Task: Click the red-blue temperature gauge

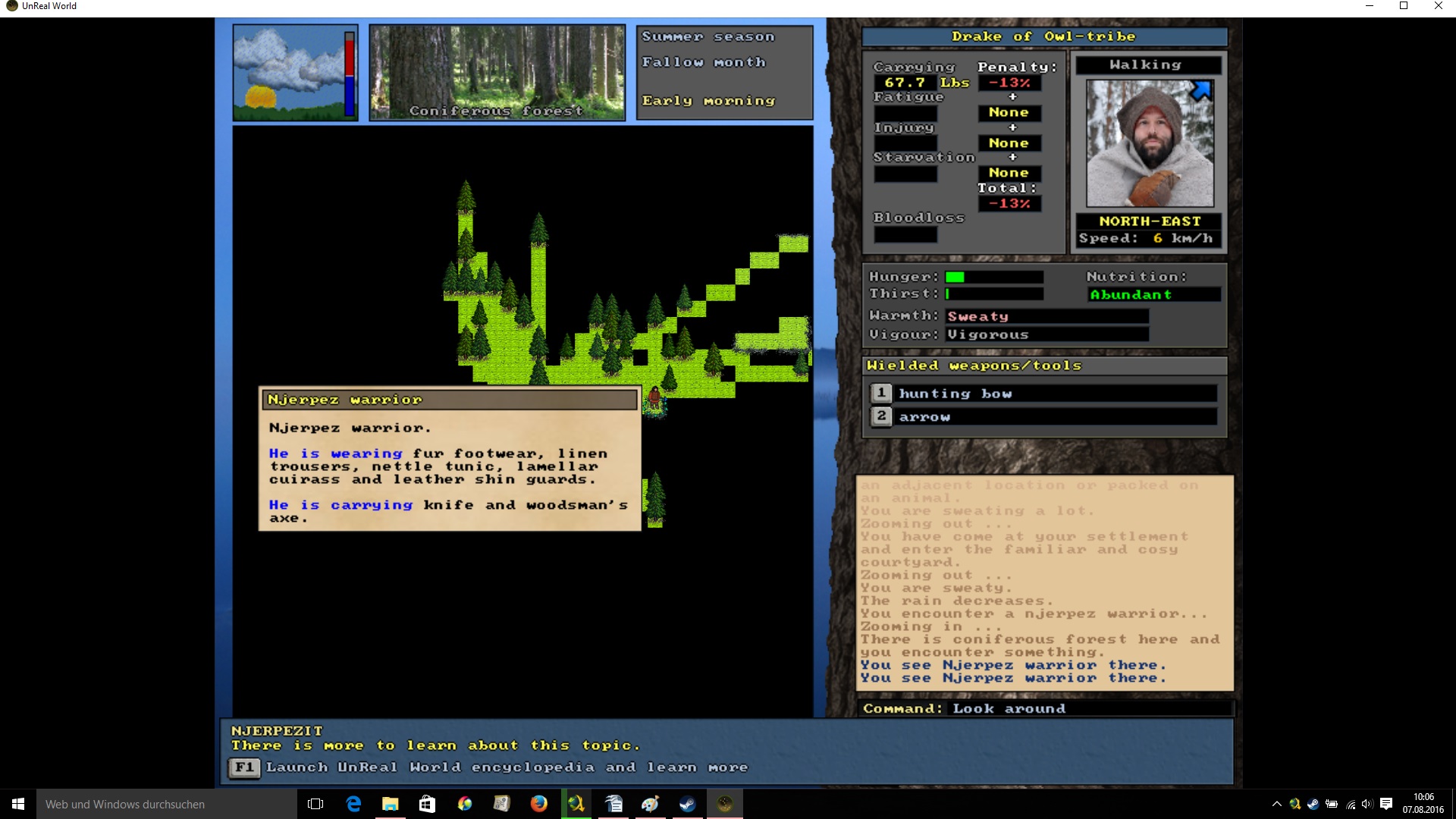Action: pyautogui.click(x=350, y=74)
